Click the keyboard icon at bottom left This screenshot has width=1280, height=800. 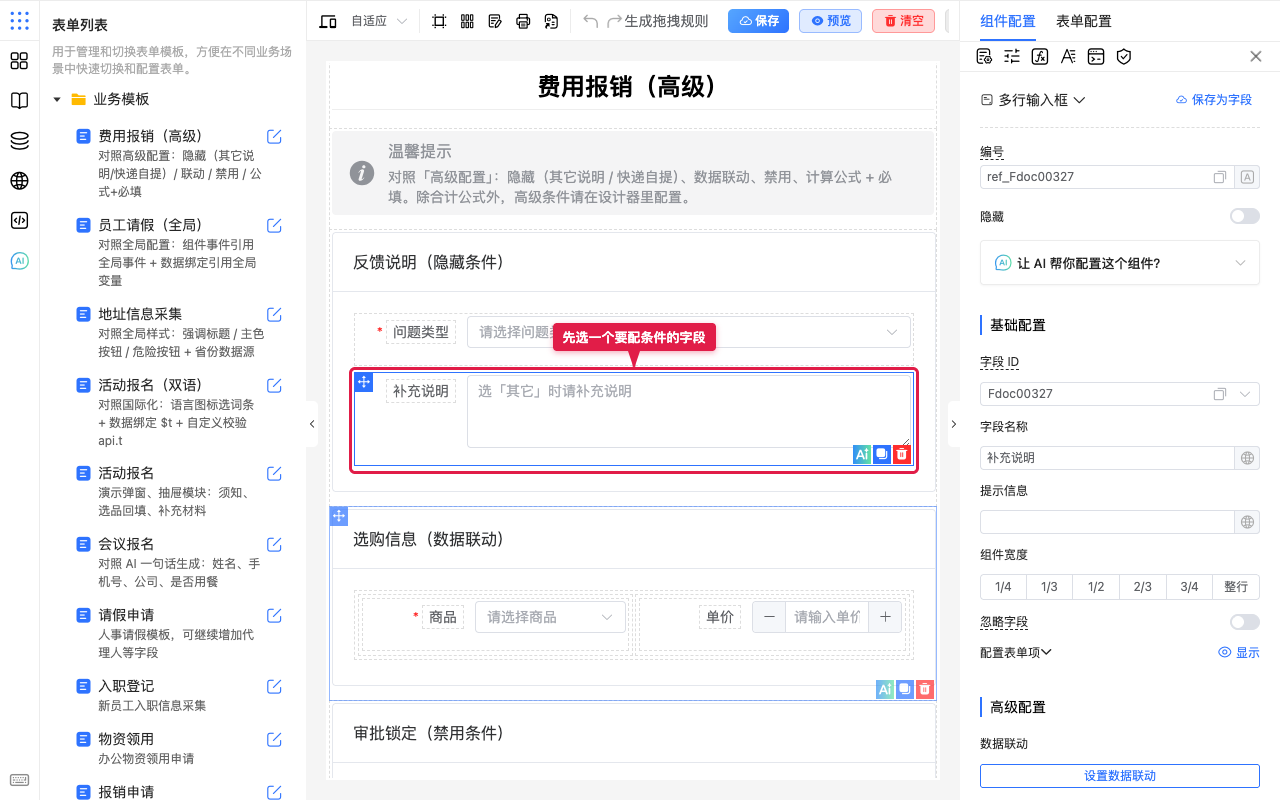(19, 781)
